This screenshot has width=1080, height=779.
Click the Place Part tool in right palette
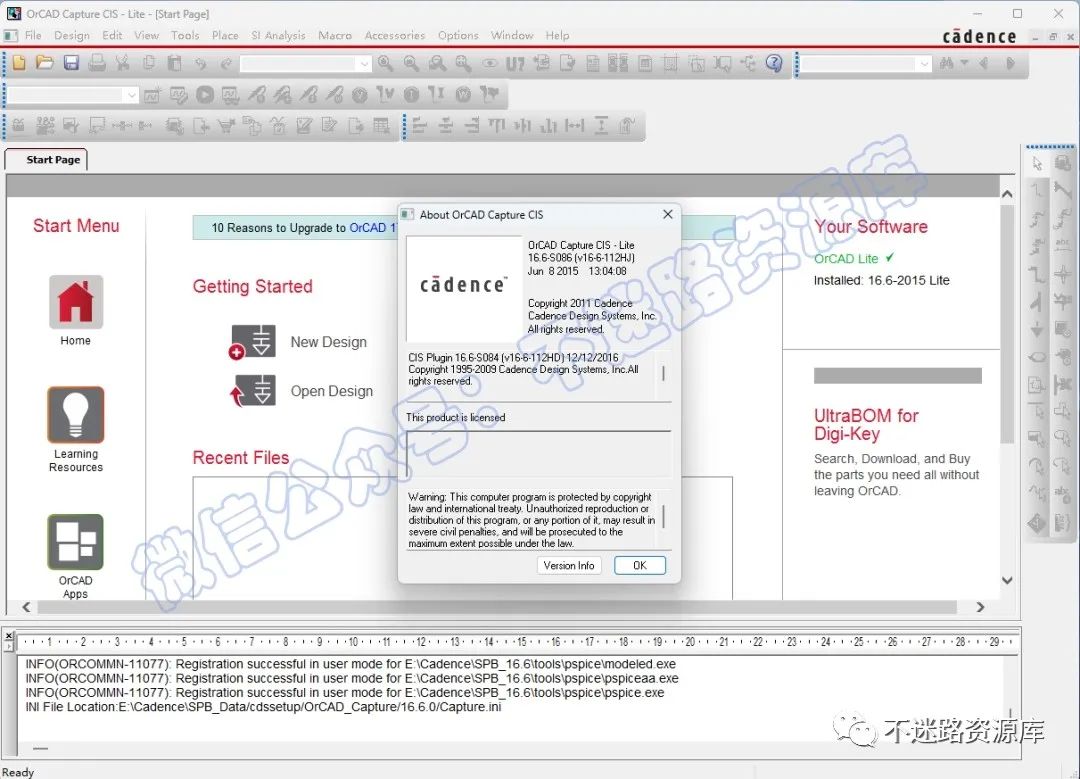coord(1063,164)
